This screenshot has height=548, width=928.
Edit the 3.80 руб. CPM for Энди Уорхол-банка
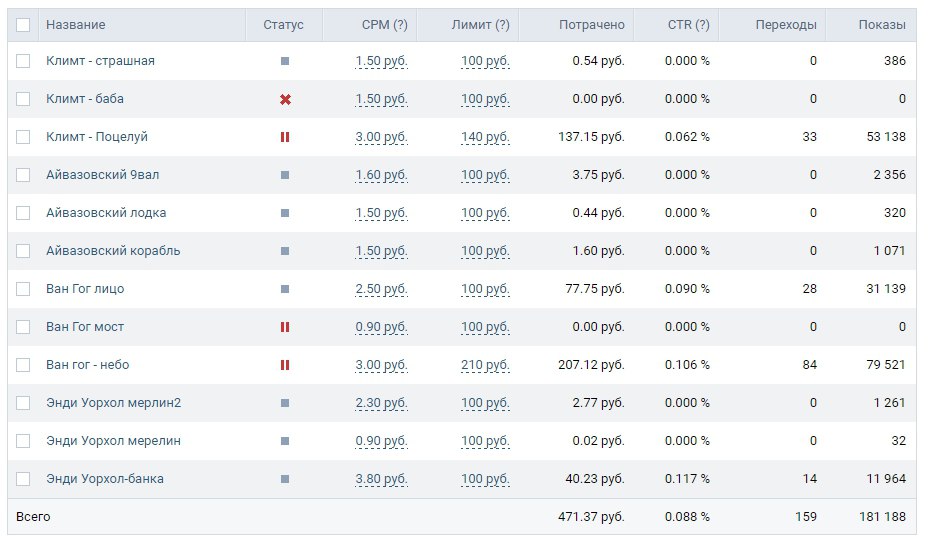381,479
